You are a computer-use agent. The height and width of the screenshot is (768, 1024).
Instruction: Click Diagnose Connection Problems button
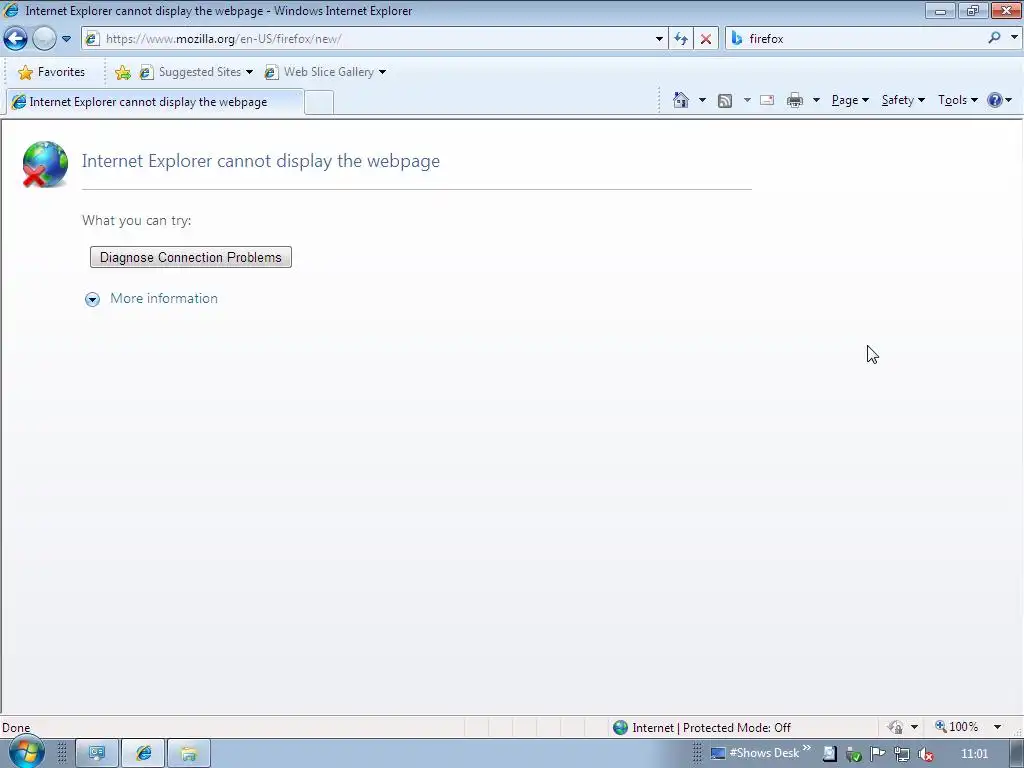tap(191, 257)
